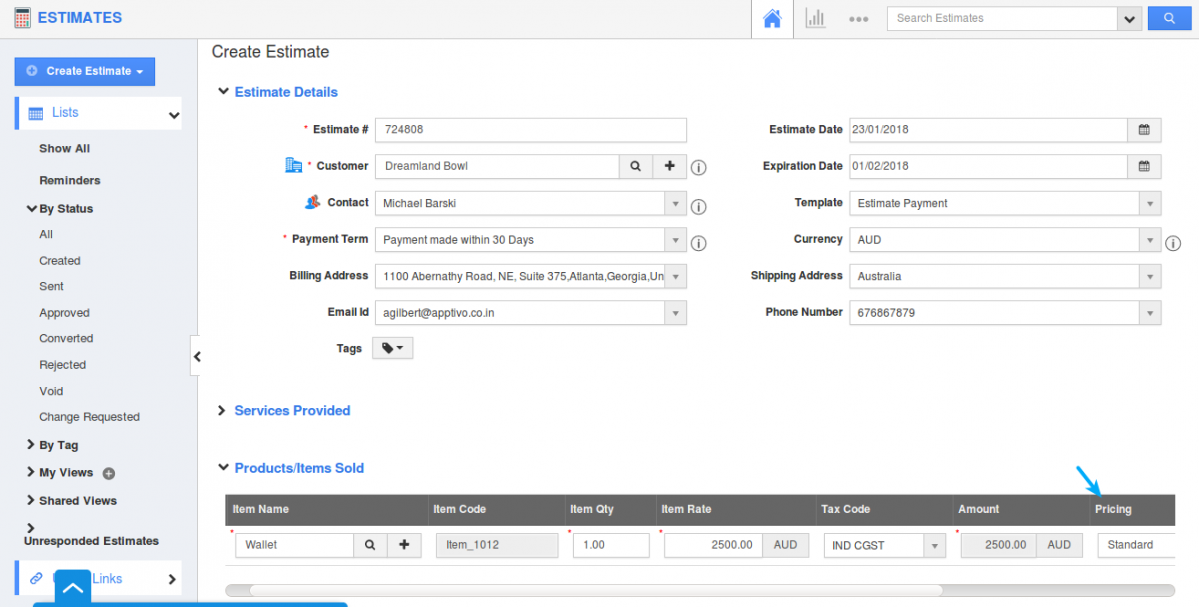Screen dimensions: 1199x607
Task: Click the Item Rate 2500.00 field
Action: coord(713,545)
